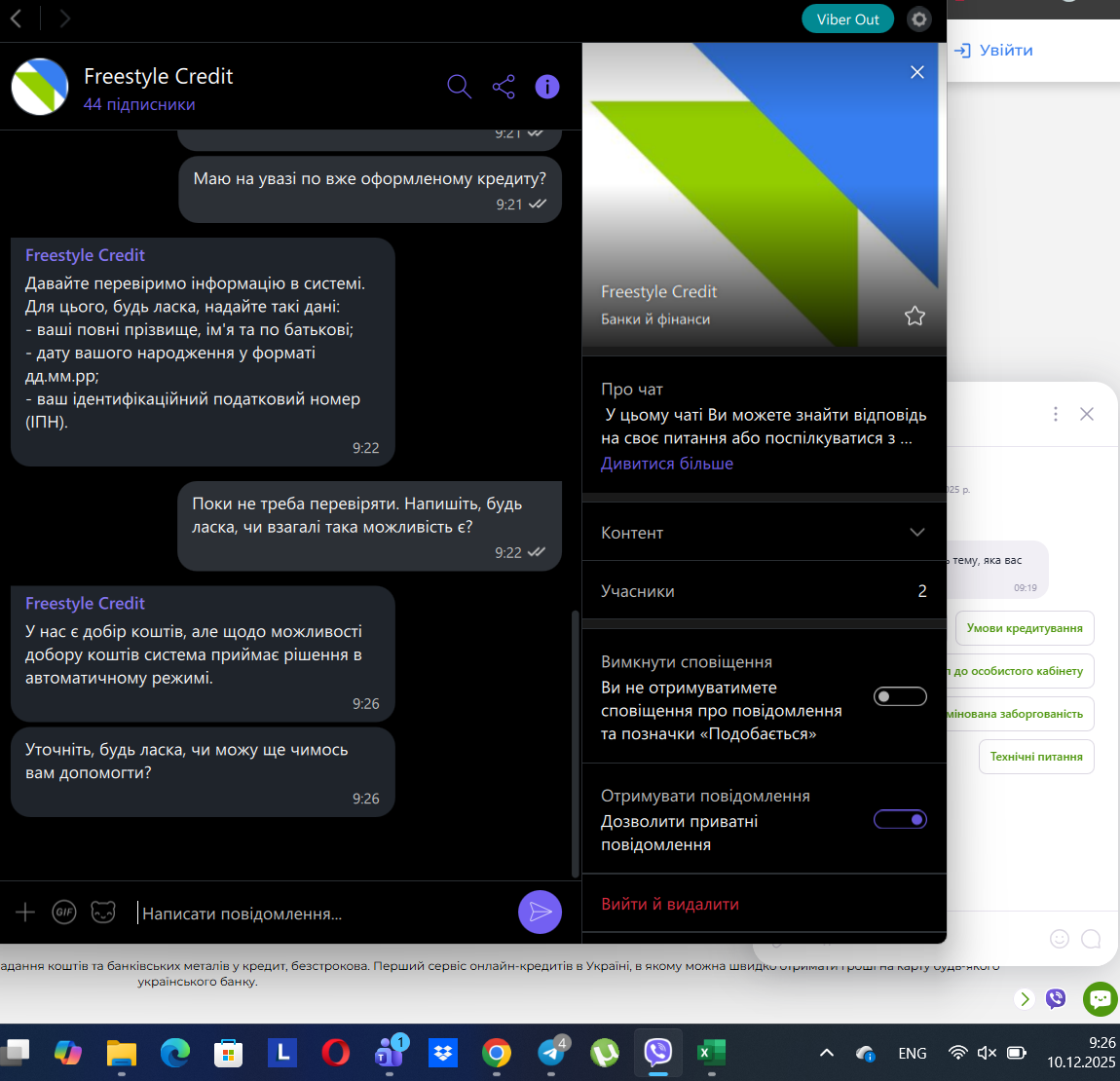Focus the Написати повідомлення input field
Viewport: 1120px width, 1081px height.
click(321, 913)
